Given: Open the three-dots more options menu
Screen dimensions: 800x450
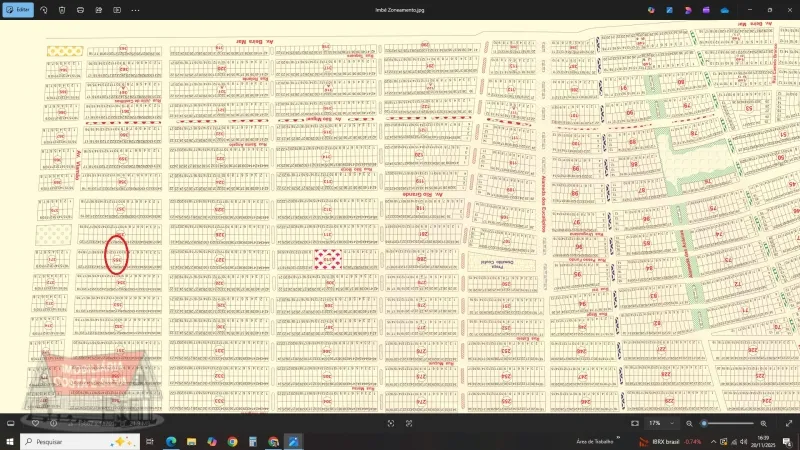Looking at the screenshot, I should click(x=135, y=9).
